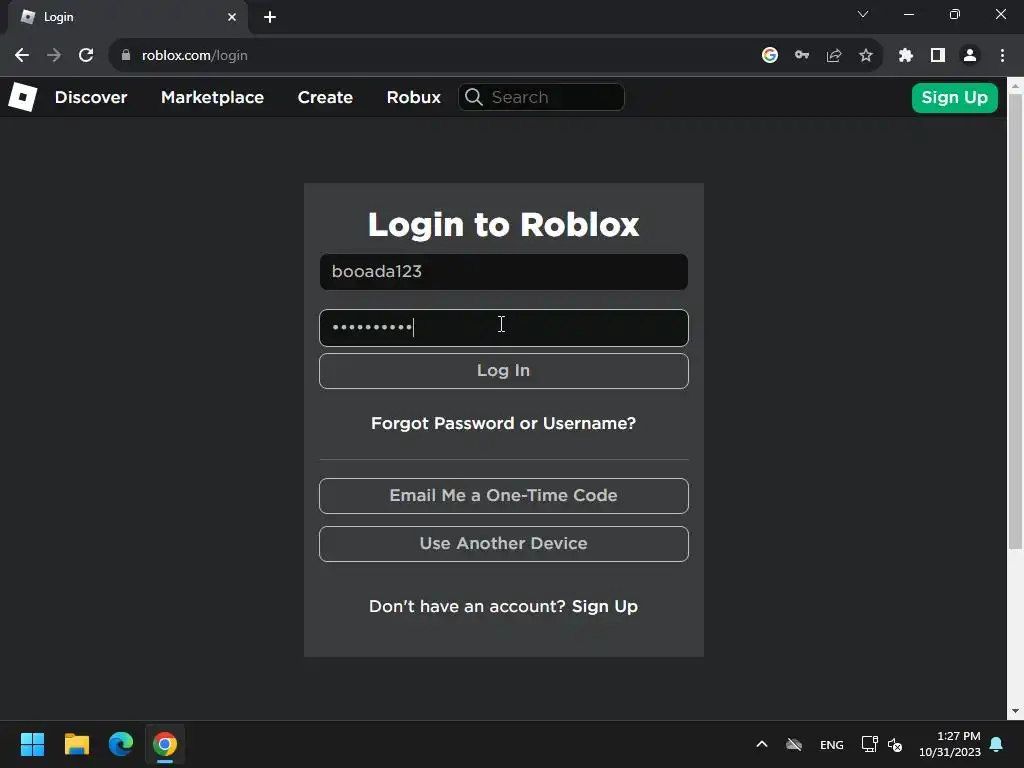Open notifications bell icon

tap(997, 744)
